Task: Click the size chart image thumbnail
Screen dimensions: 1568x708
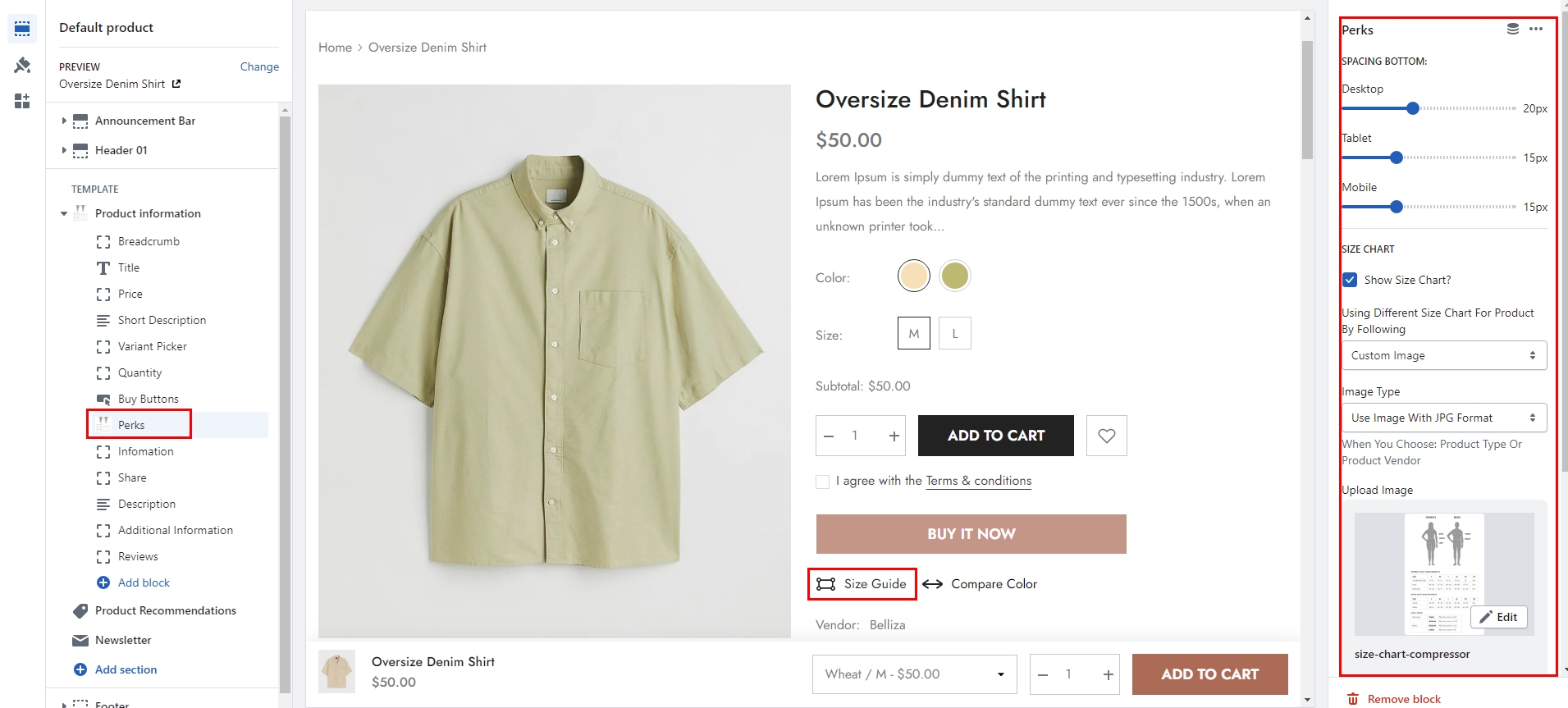Action: click(x=1443, y=573)
